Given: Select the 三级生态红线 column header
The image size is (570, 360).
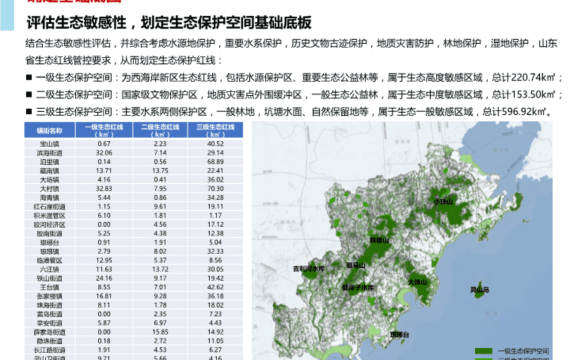Looking at the screenshot, I should click(x=216, y=130).
